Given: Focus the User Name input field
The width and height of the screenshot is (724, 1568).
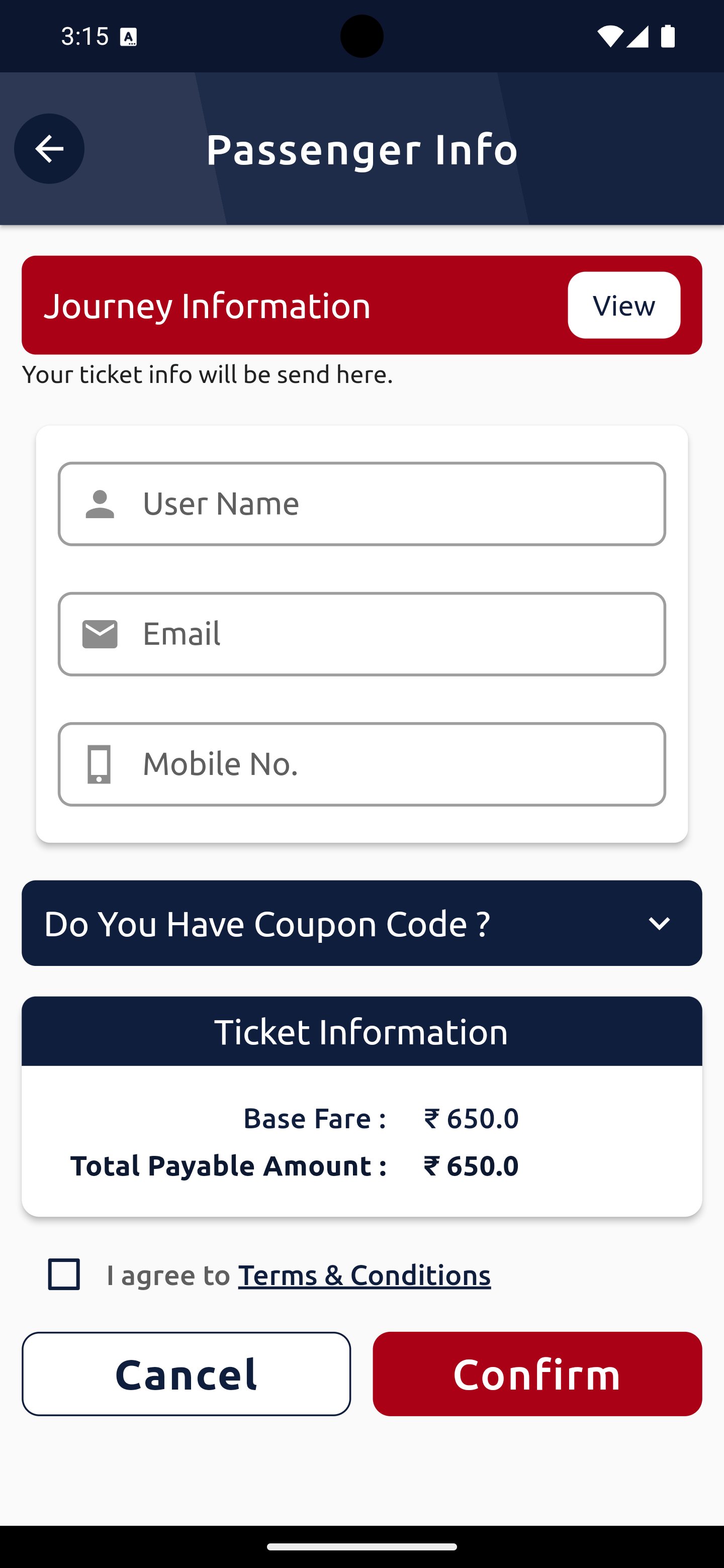Looking at the screenshot, I should click(361, 504).
